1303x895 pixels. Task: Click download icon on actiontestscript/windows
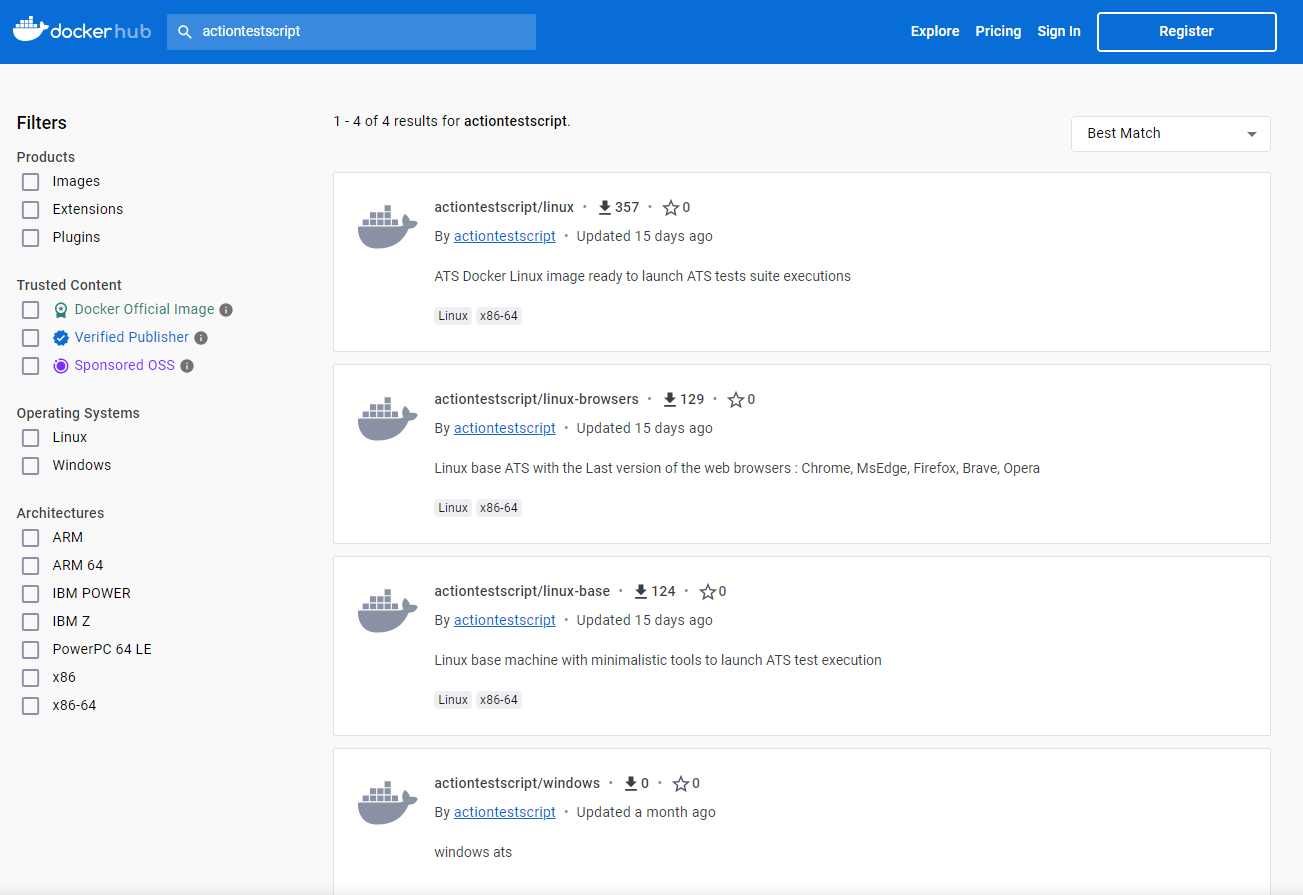point(631,784)
